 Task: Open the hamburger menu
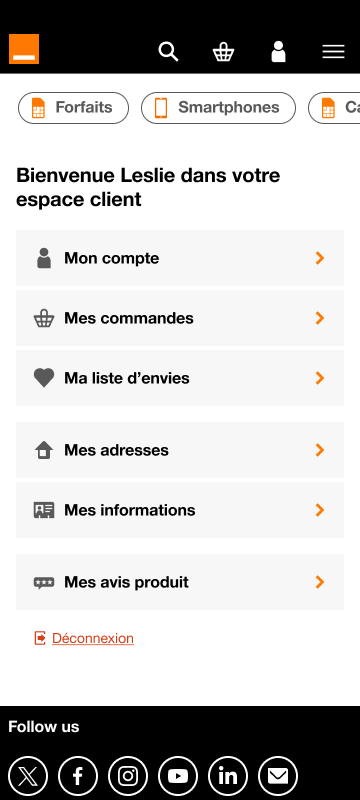(x=333, y=52)
